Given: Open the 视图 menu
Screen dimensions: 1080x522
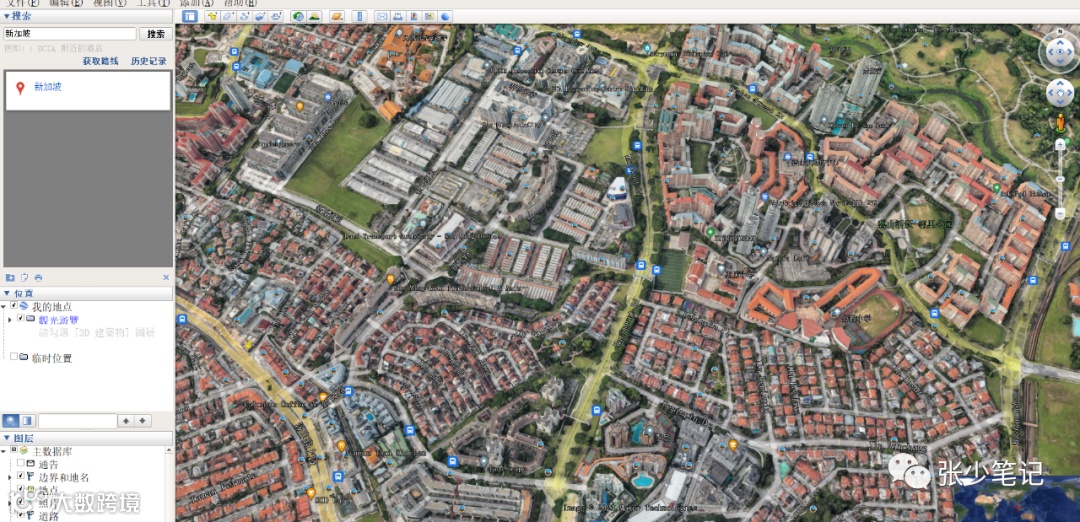Looking at the screenshot, I should [109, 3].
